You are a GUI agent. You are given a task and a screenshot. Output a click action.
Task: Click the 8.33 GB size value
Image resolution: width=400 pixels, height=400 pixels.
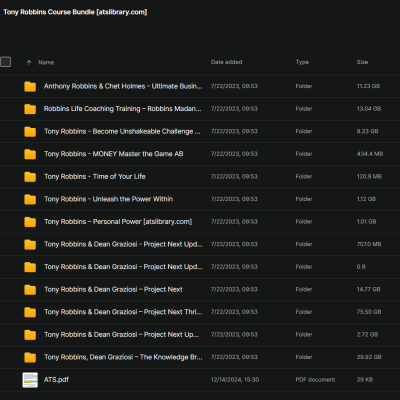tap(367, 131)
